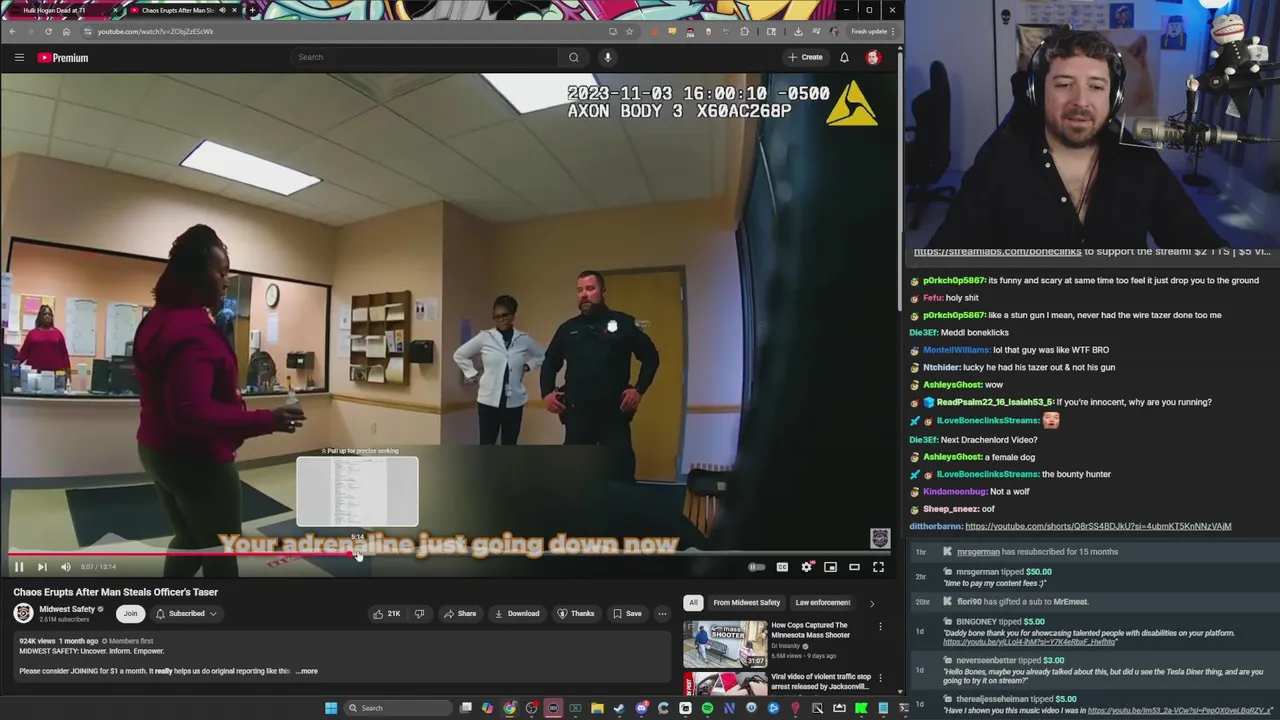The image size is (1280, 720).
Task: Dislike the video
Action: (419, 613)
